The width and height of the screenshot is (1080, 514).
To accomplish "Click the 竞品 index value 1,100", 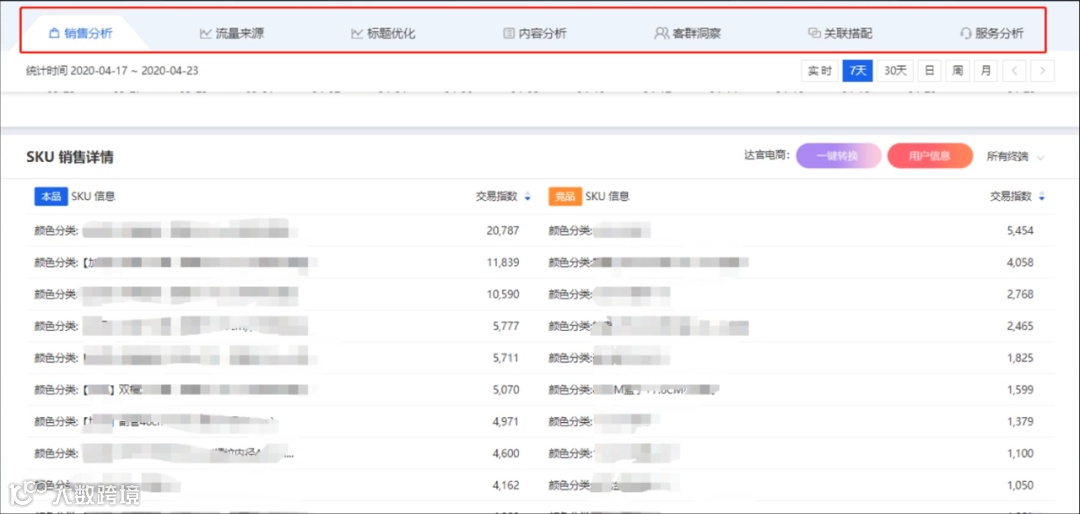I will [1020, 453].
